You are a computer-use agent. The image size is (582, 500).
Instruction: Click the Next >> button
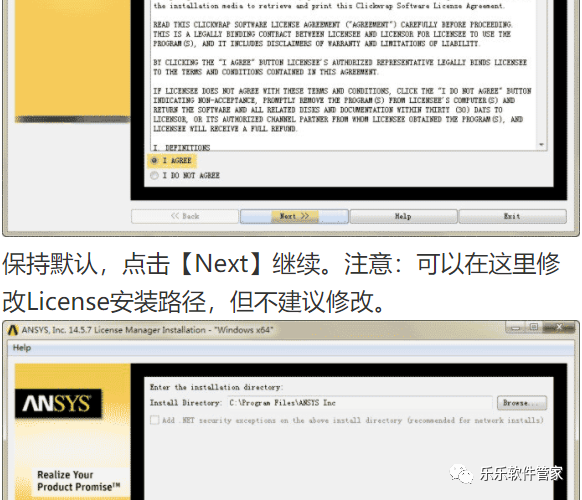click(294, 216)
